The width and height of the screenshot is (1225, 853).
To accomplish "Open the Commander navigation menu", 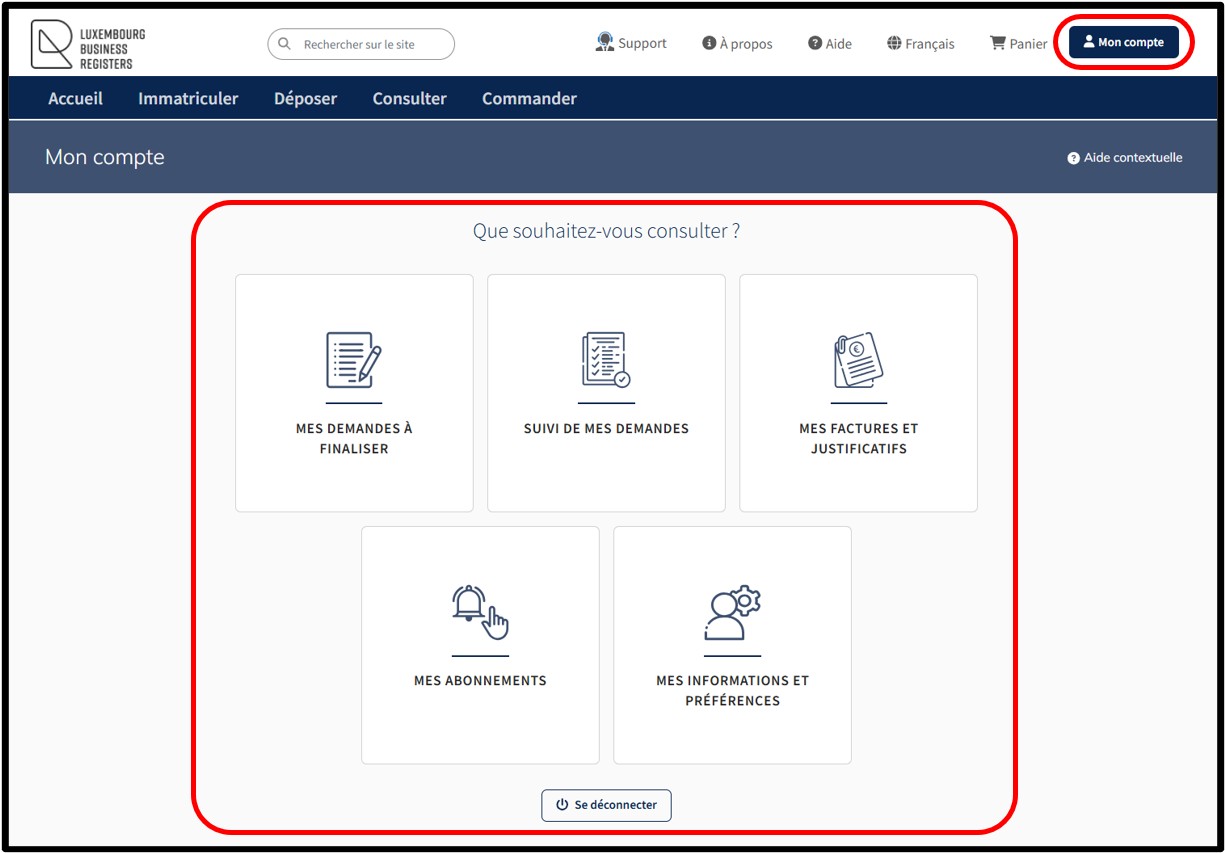I will [529, 98].
